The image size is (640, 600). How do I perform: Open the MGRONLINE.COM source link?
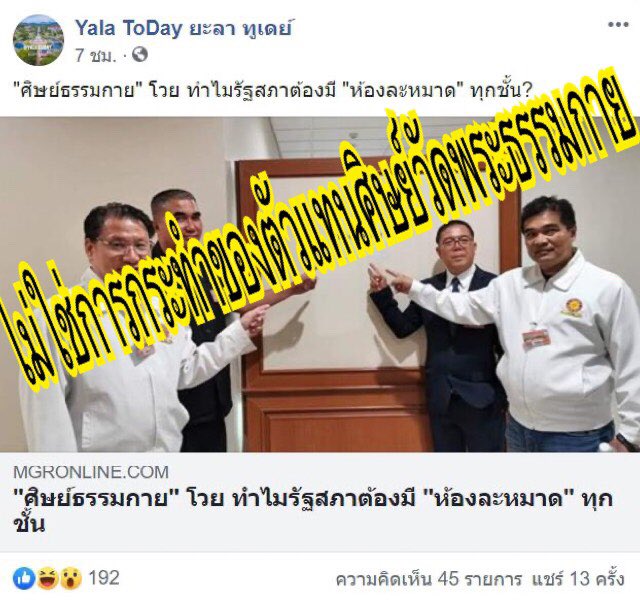pos(91,472)
